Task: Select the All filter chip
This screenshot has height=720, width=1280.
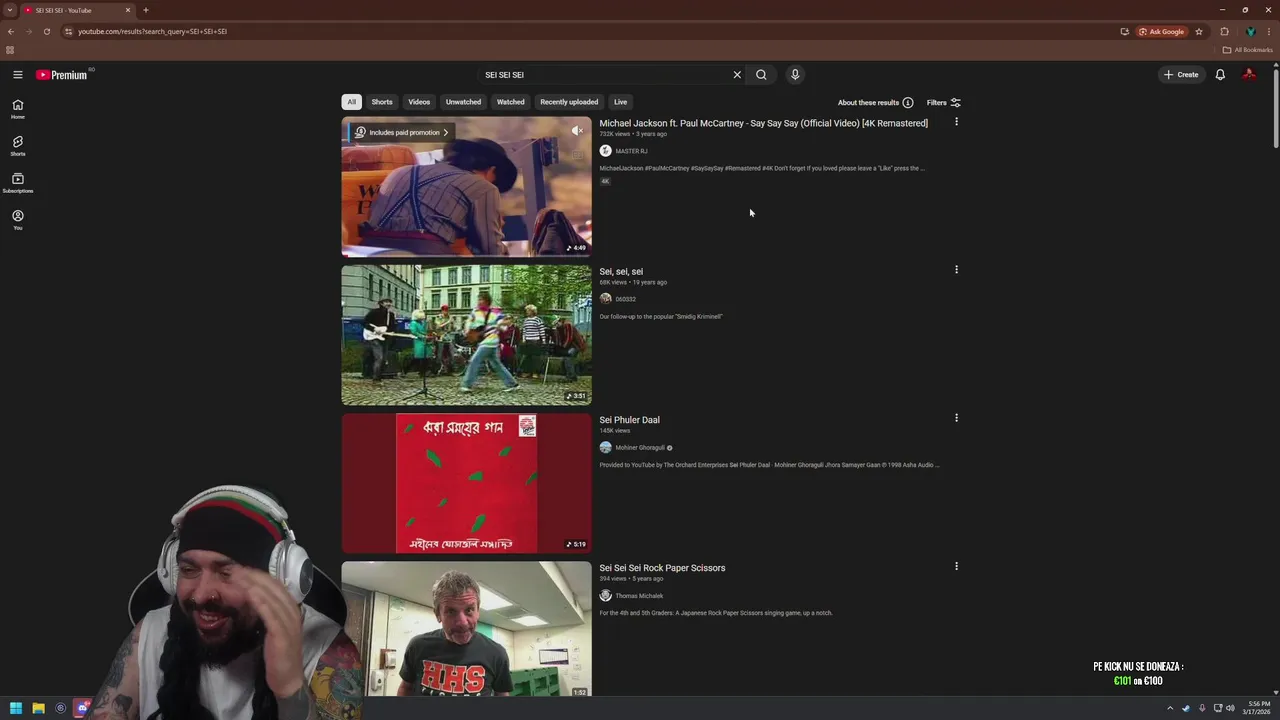Action: 351,102
